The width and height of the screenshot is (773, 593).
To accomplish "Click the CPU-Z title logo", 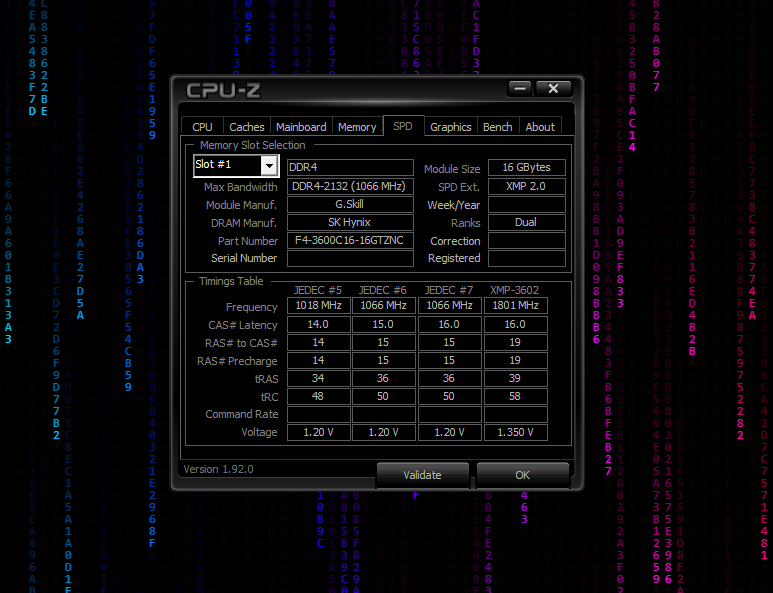I will [x=223, y=90].
